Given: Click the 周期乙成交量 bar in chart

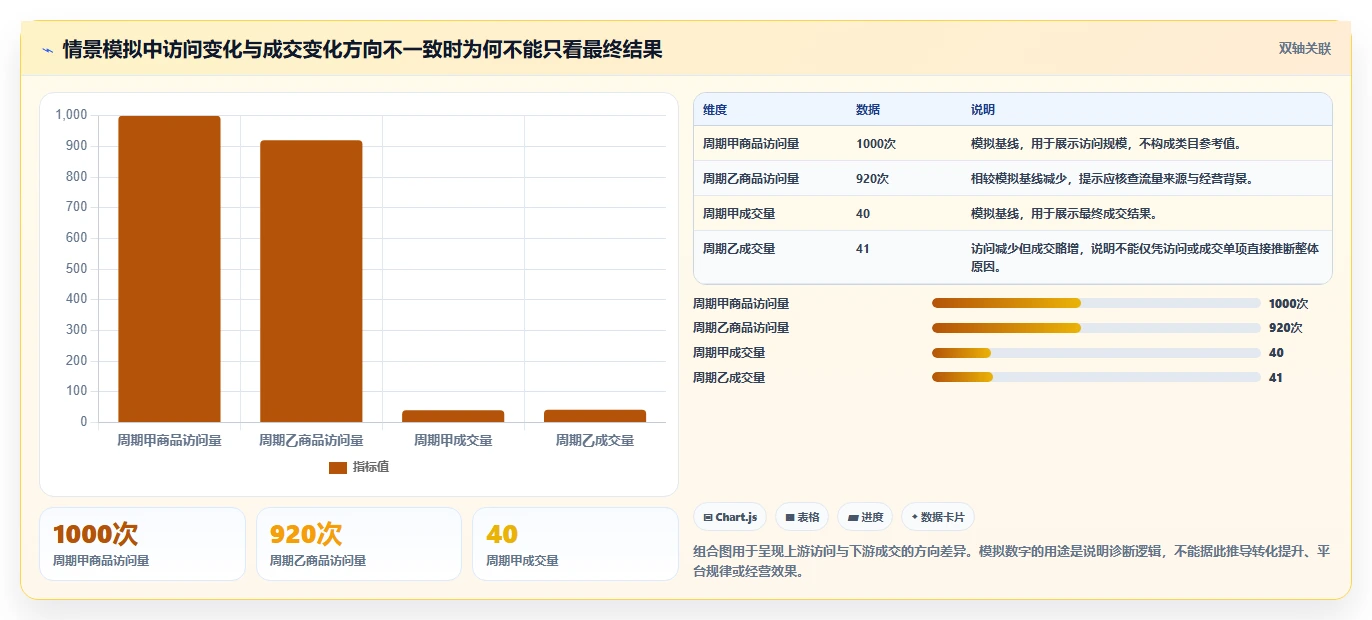Looking at the screenshot, I should (595, 416).
